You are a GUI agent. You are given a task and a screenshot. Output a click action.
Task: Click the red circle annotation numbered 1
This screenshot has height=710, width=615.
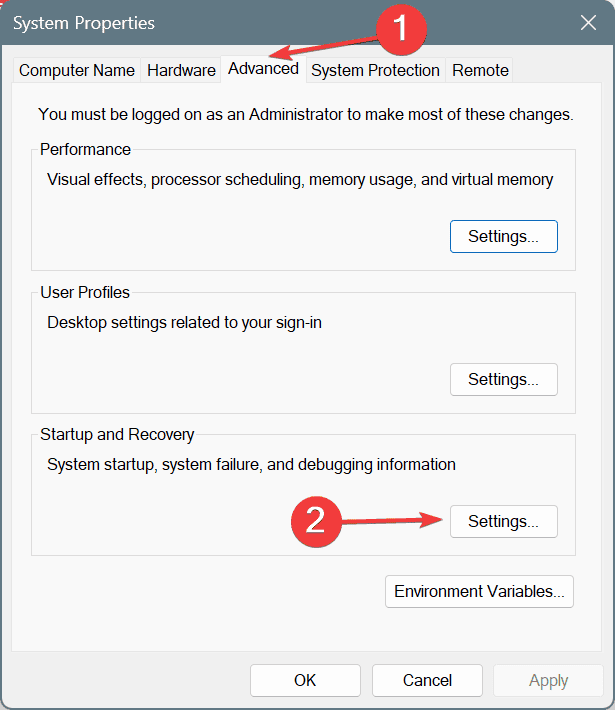click(401, 29)
